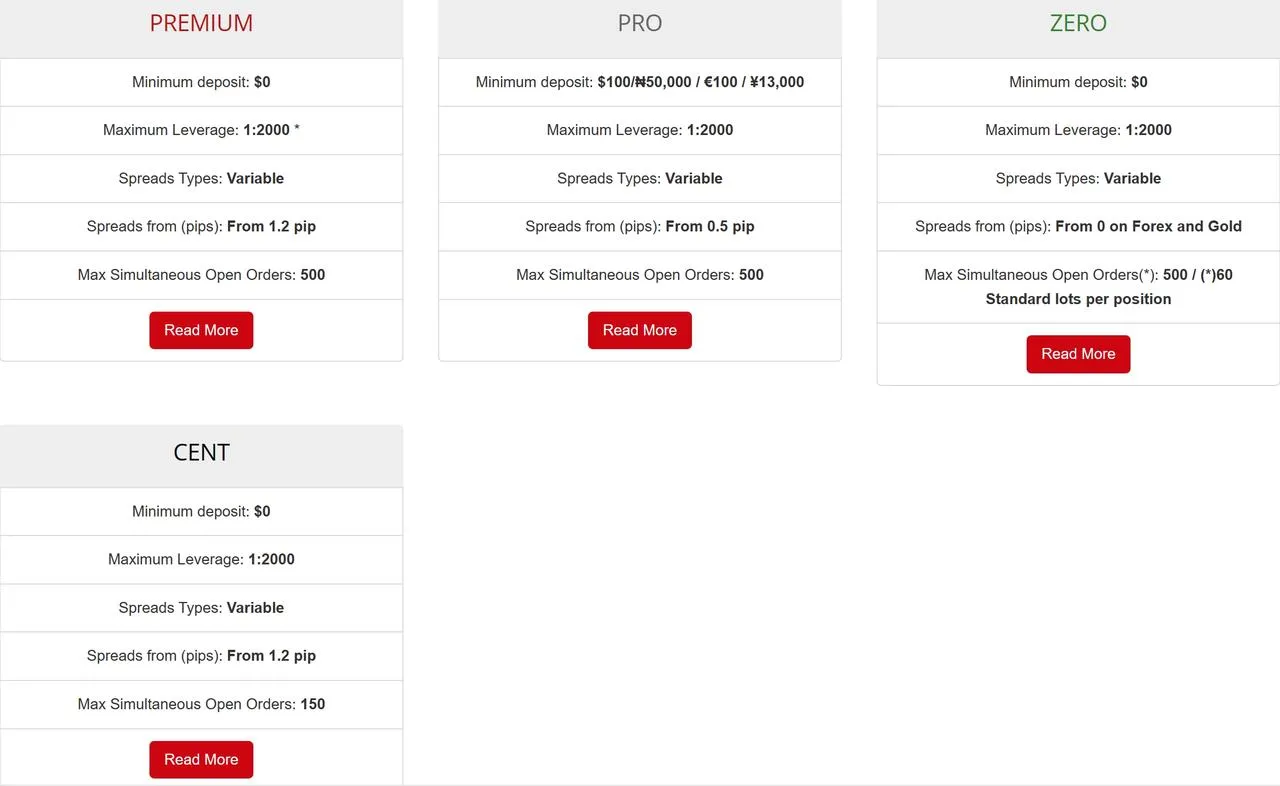Select the PRO account header

[640, 22]
